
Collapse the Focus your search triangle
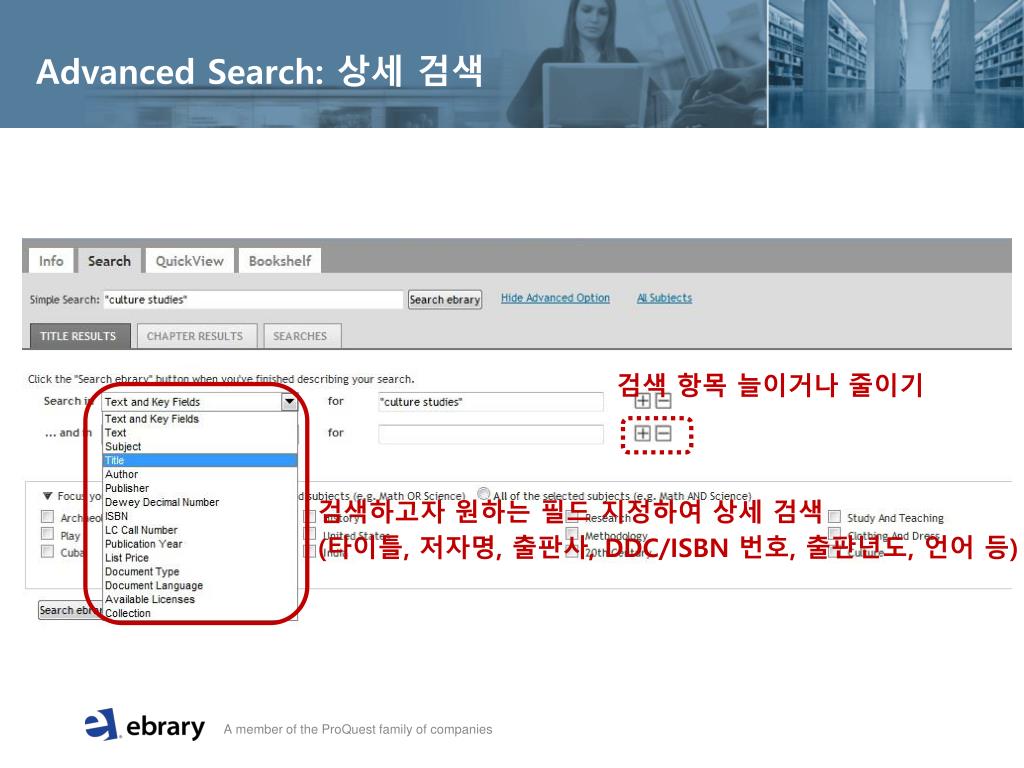[x=48, y=496]
